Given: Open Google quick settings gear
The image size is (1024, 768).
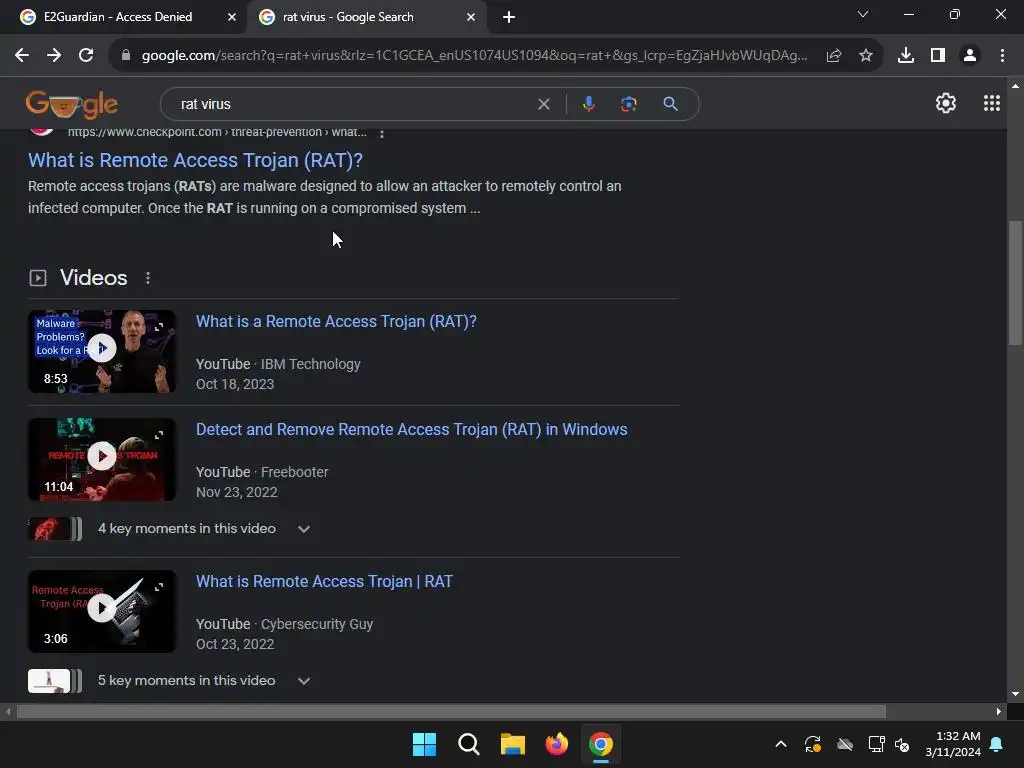Looking at the screenshot, I should 946,103.
